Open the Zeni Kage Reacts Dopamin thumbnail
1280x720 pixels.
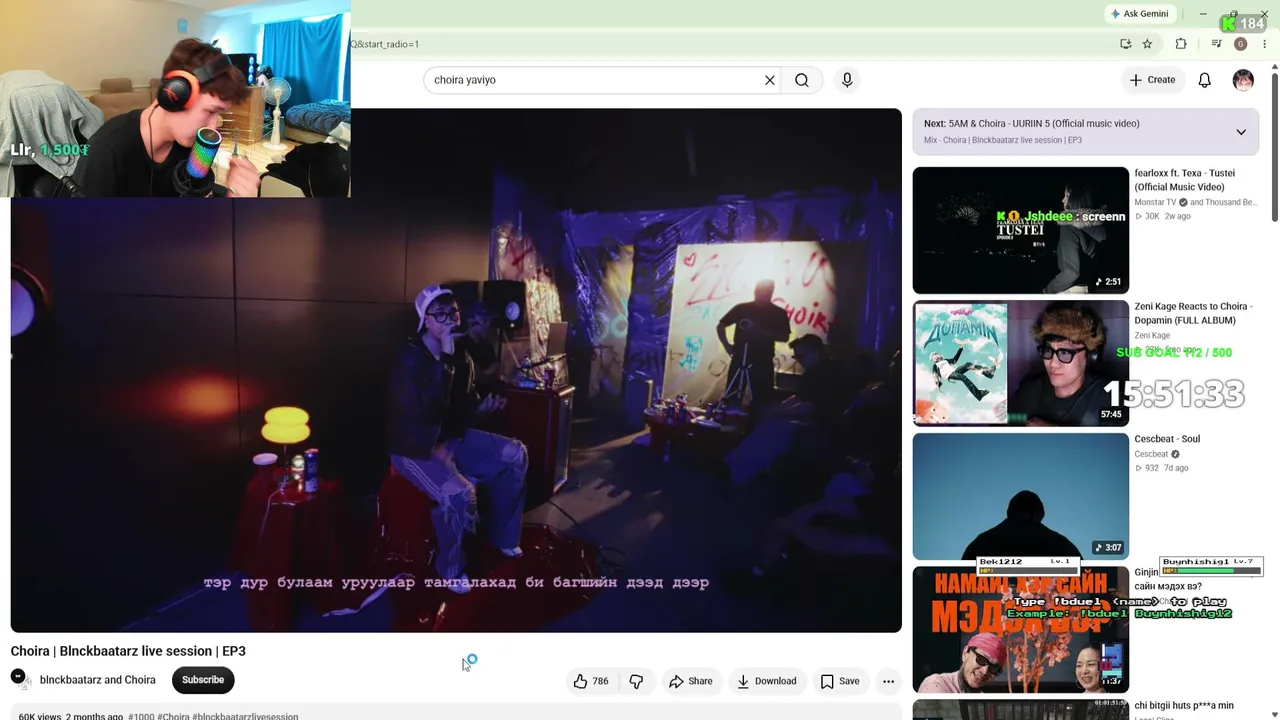tap(1020, 363)
